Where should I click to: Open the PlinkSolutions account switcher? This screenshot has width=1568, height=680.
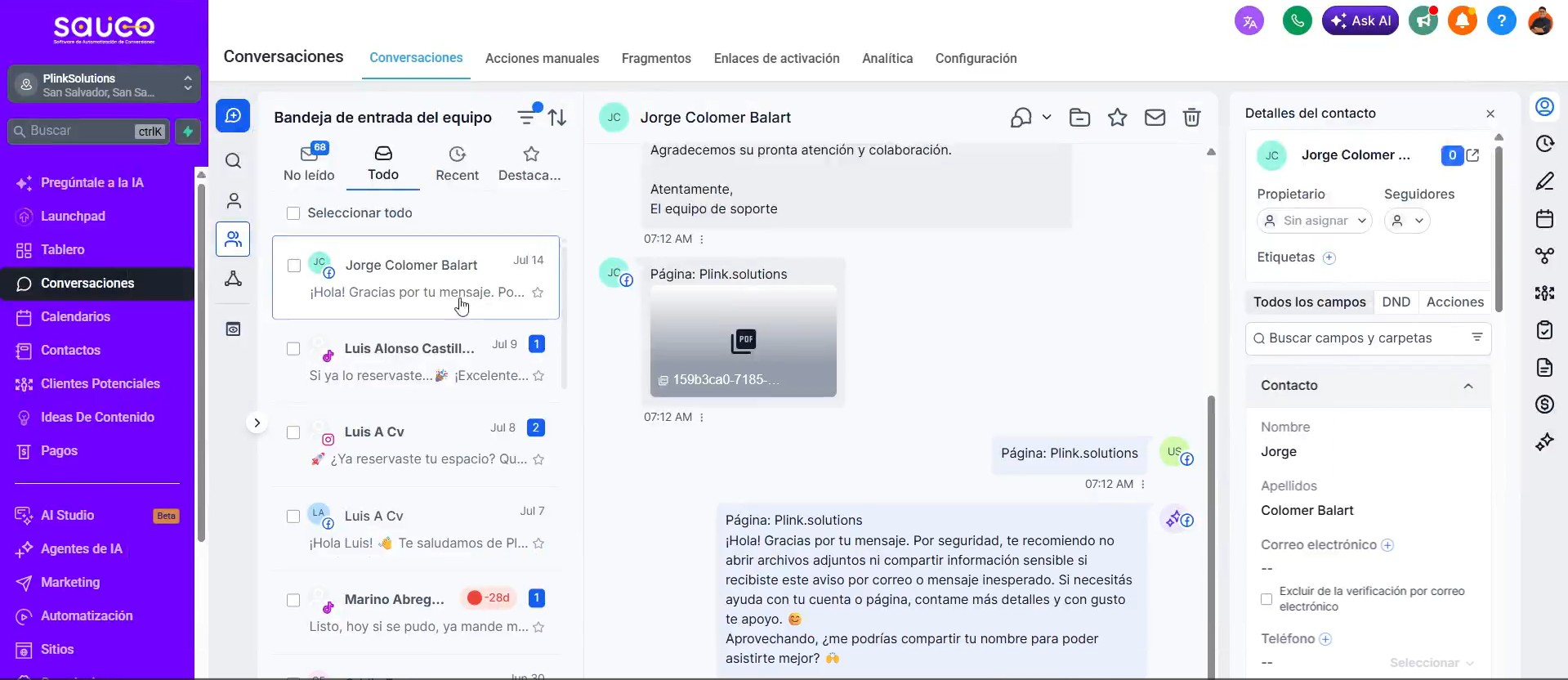(104, 84)
